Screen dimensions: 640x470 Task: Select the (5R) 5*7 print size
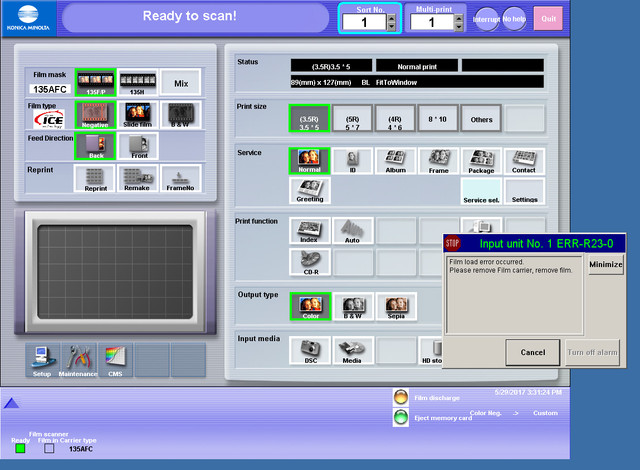[352, 118]
